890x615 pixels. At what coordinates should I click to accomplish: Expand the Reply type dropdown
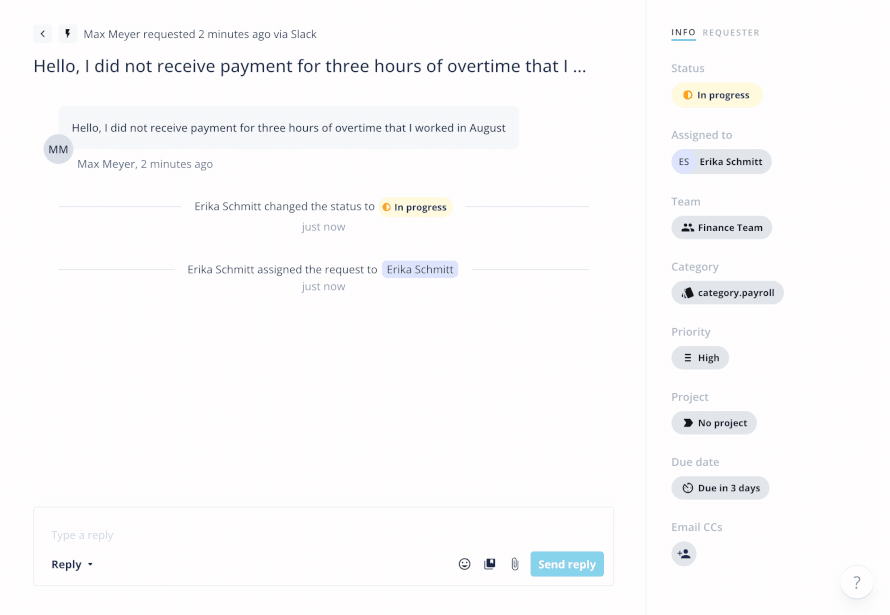[72, 565]
